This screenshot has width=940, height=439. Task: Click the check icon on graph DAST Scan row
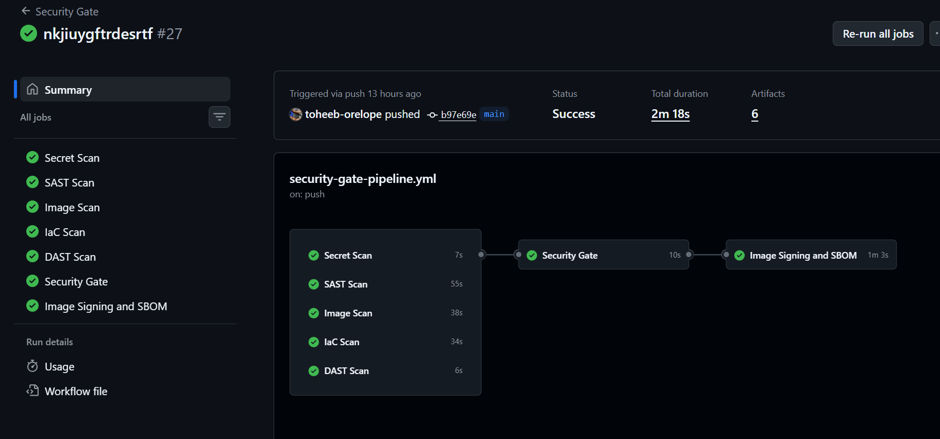click(313, 371)
